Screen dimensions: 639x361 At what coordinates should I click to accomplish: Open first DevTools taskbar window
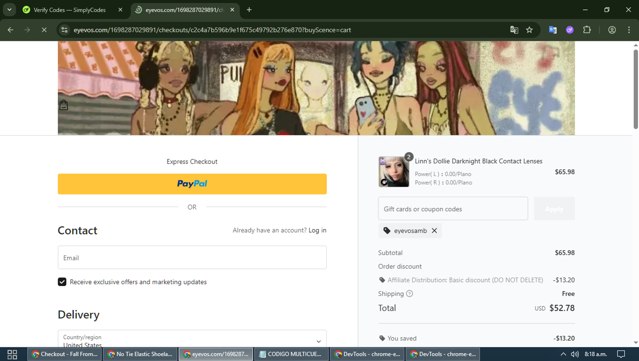pyautogui.click(x=367, y=354)
